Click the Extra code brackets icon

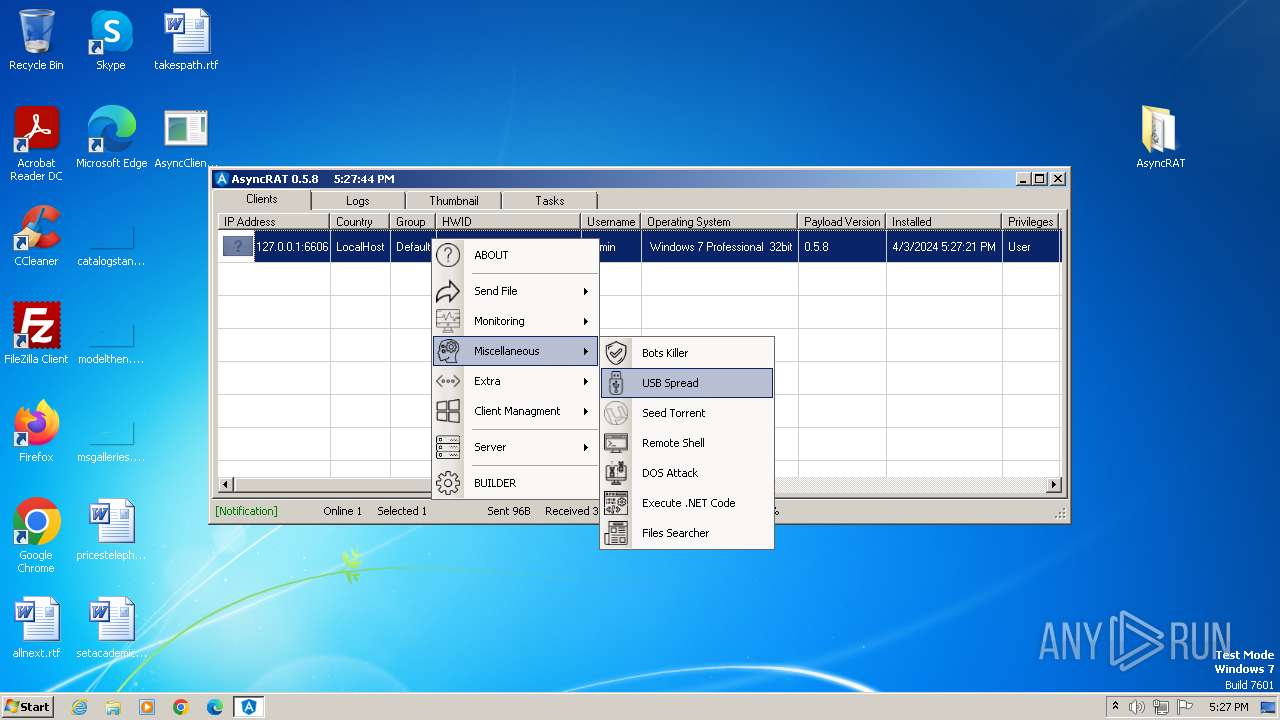[448, 381]
